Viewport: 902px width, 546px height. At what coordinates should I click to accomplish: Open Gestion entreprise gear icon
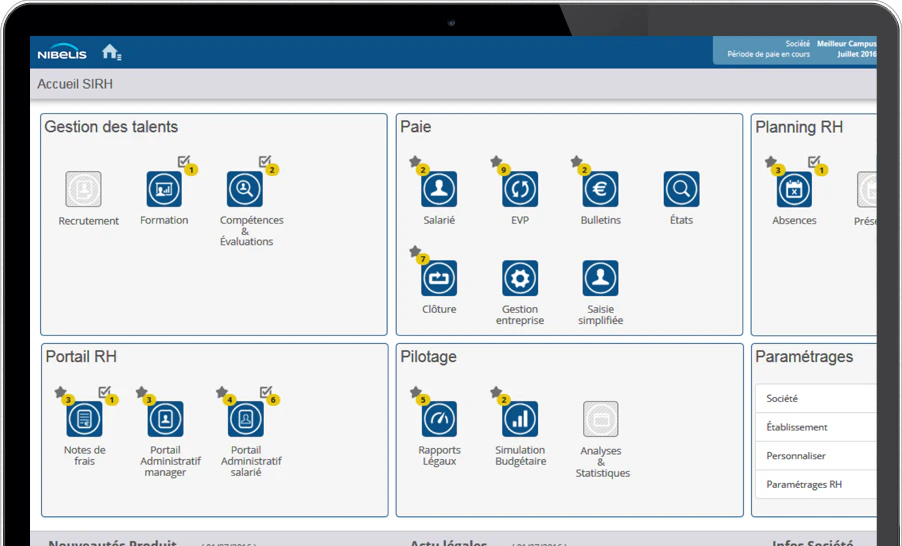520,278
